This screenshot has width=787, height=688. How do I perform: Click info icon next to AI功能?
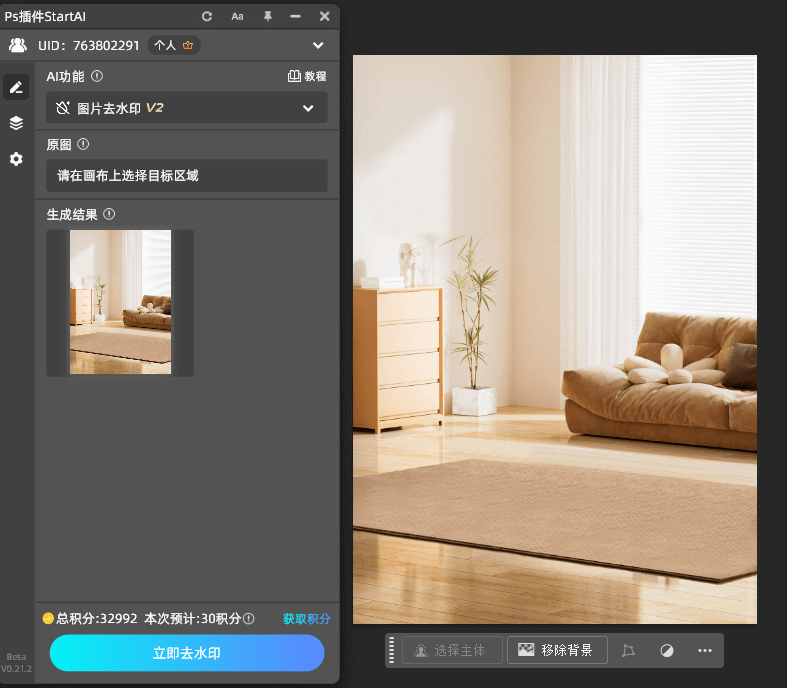[97, 76]
